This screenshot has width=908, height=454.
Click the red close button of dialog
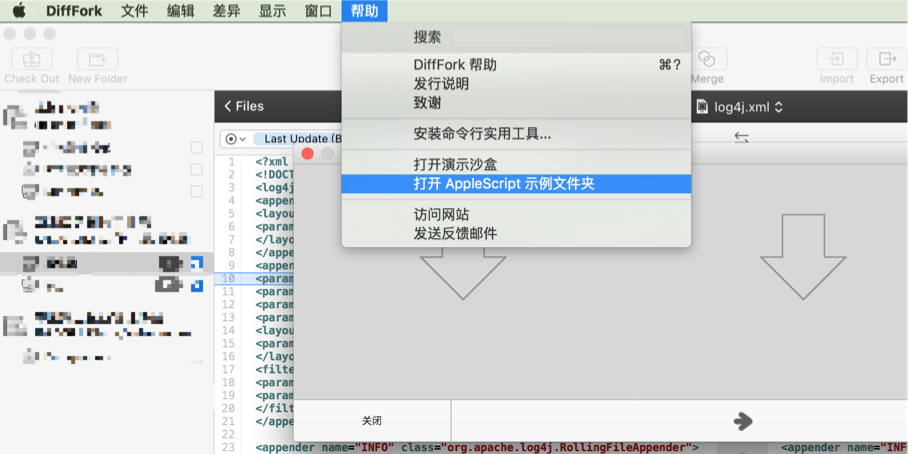coord(307,153)
